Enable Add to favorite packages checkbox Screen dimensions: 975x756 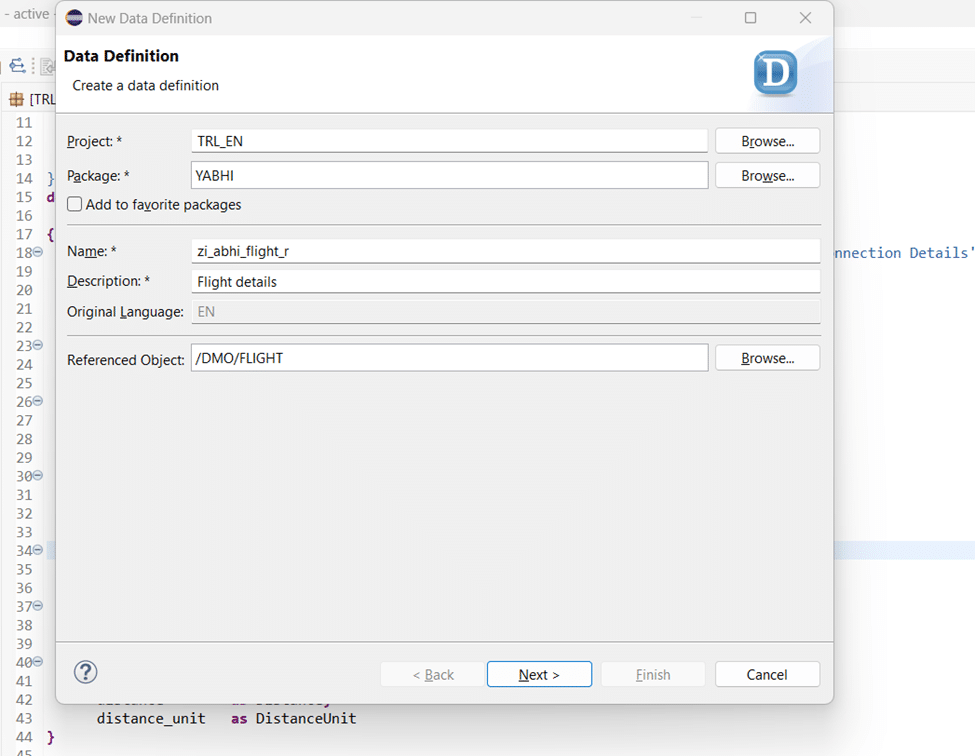(x=75, y=204)
